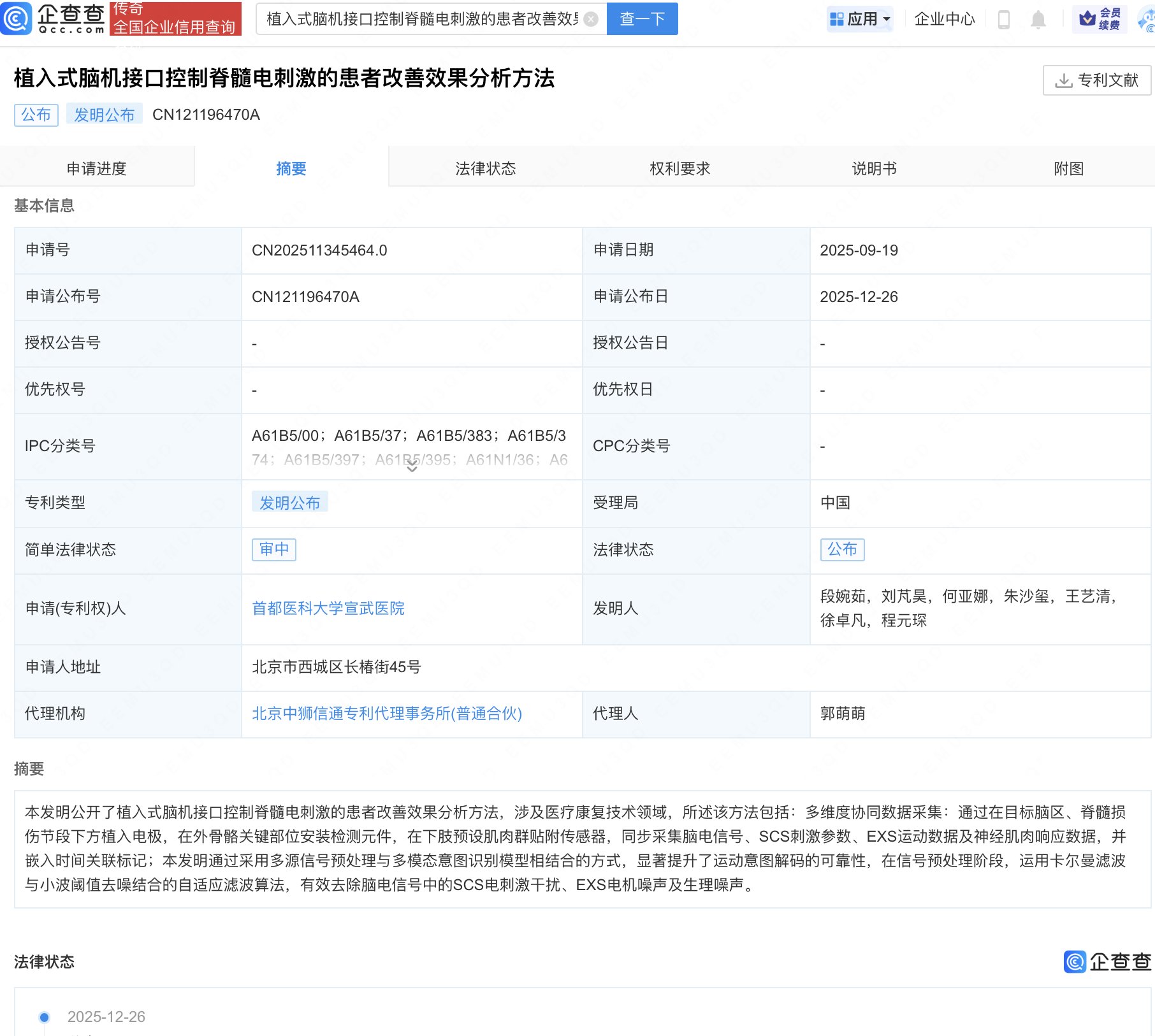Click the member renewal crown icon

[x=1087, y=18]
